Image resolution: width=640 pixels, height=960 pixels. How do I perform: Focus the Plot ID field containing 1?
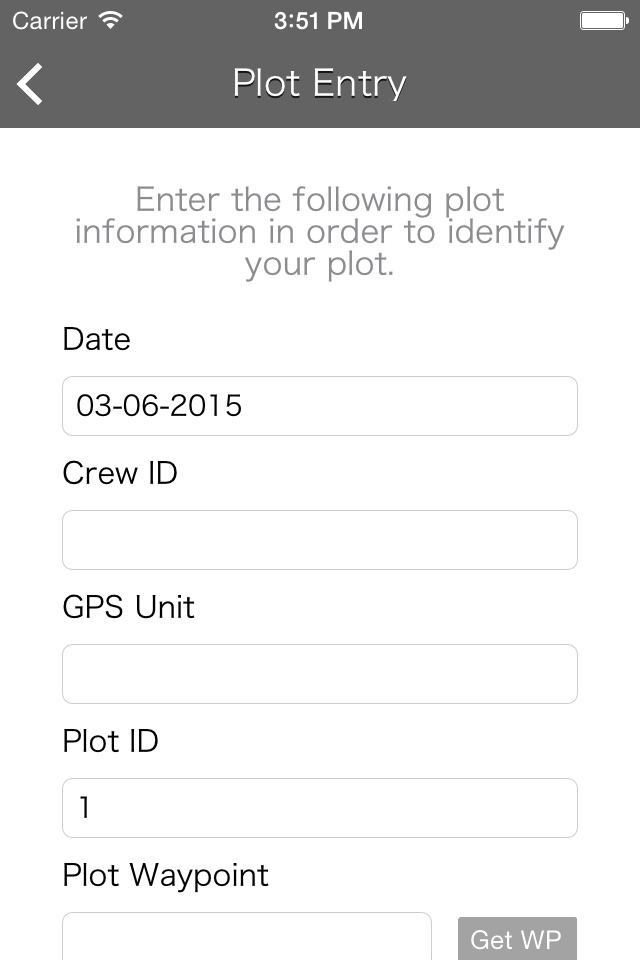tap(320, 808)
